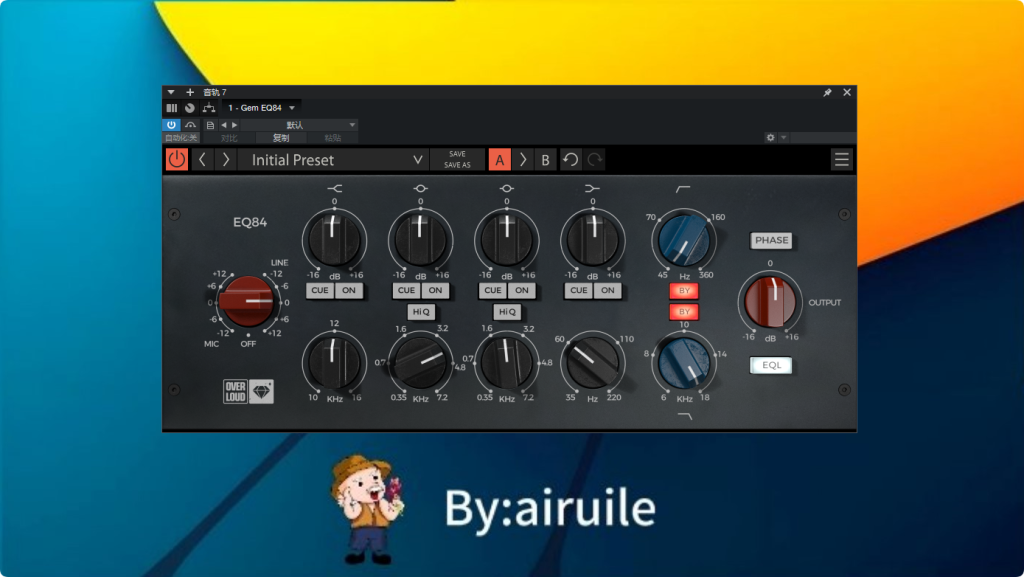
Task: Toggle CUE on second mid band
Action: point(492,290)
